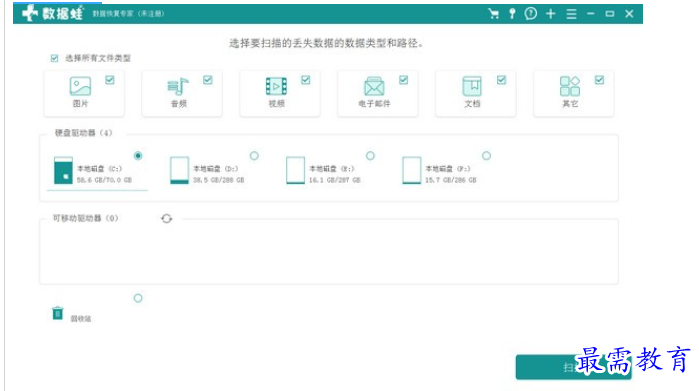Image resolution: width=699 pixels, height=391 pixels.
Task: Select local disk E: radio button
Action: coord(370,156)
